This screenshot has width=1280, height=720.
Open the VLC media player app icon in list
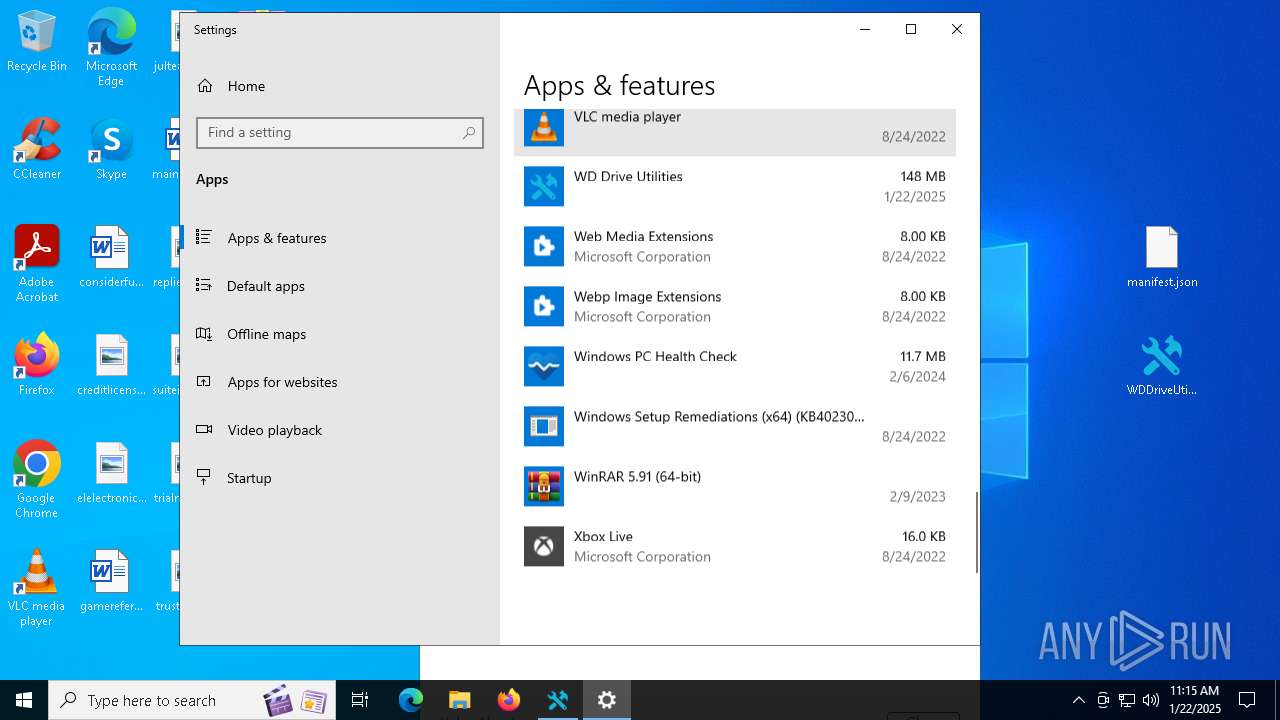tap(544, 127)
